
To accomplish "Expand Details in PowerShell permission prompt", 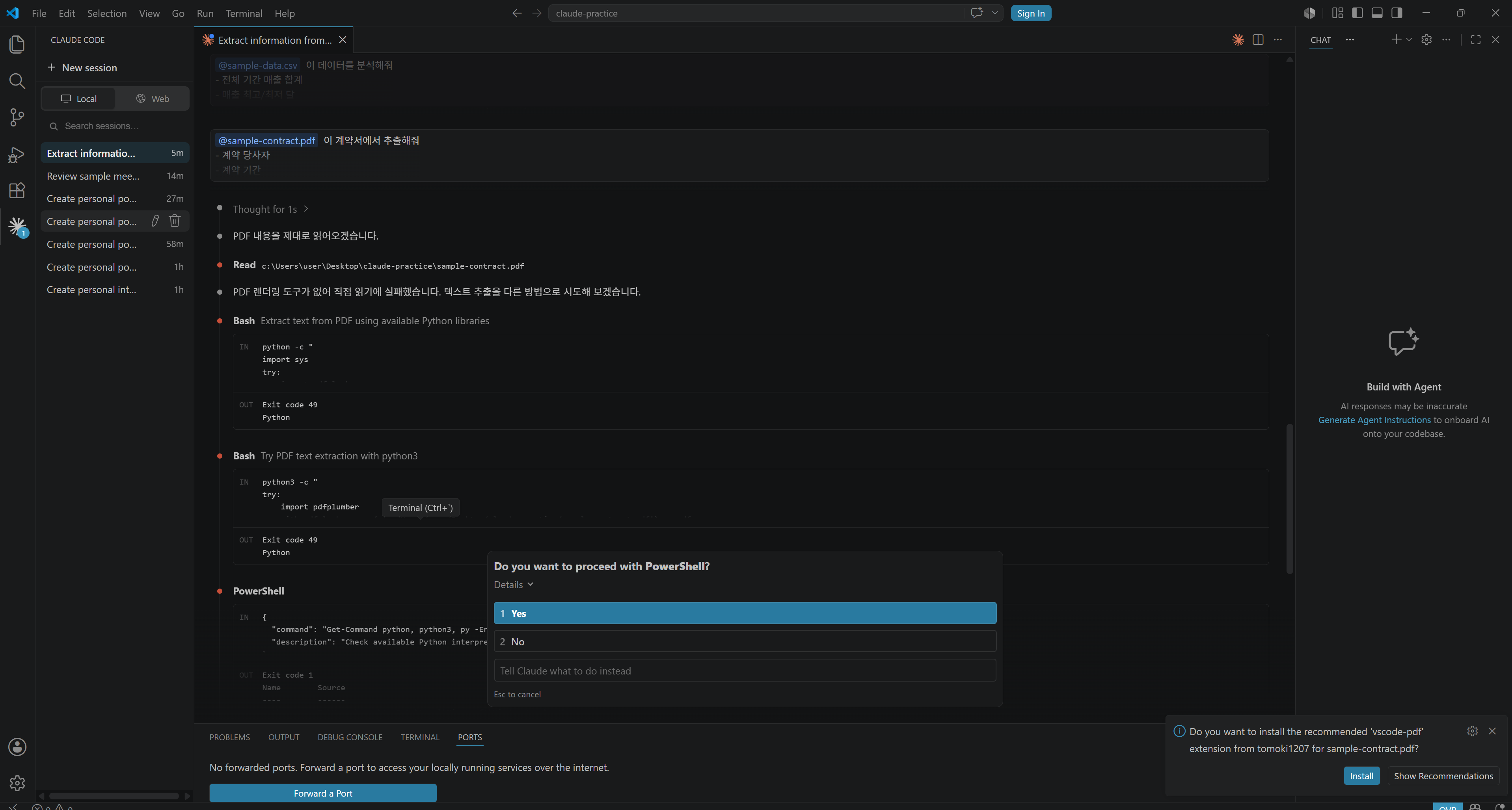I will coord(514,585).
